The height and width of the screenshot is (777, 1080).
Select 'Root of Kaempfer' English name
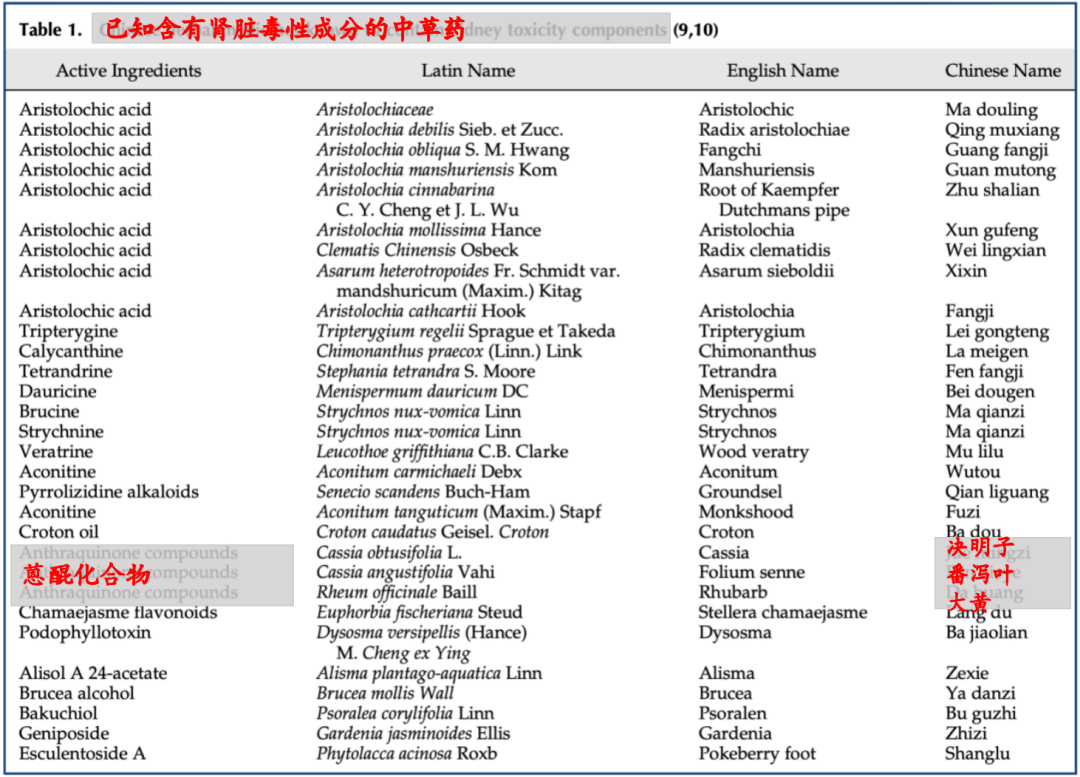[769, 189]
